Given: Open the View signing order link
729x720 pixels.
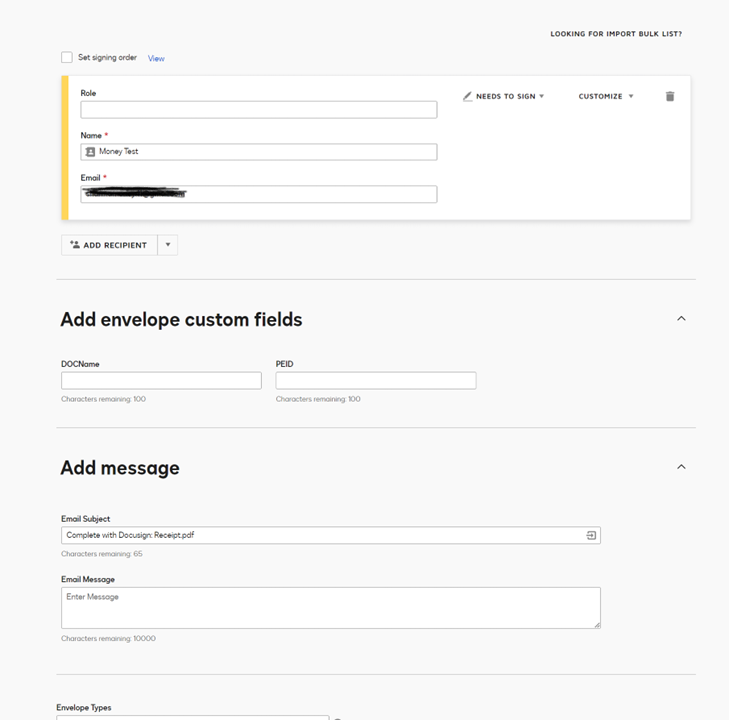Looking at the screenshot, I should click(x=156, y=58).
